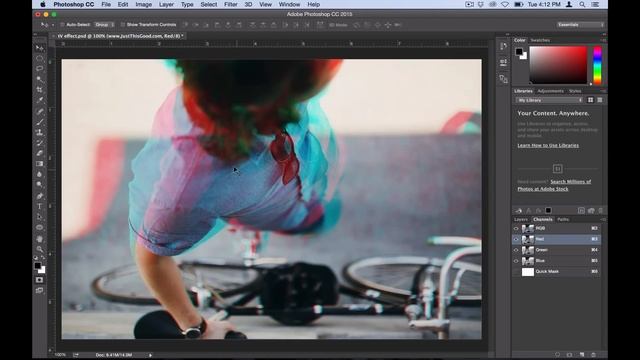This screenshot has width=640, height=360.
Task: Open the Auto-Select Group dropdown
Action: coord(104,25)
